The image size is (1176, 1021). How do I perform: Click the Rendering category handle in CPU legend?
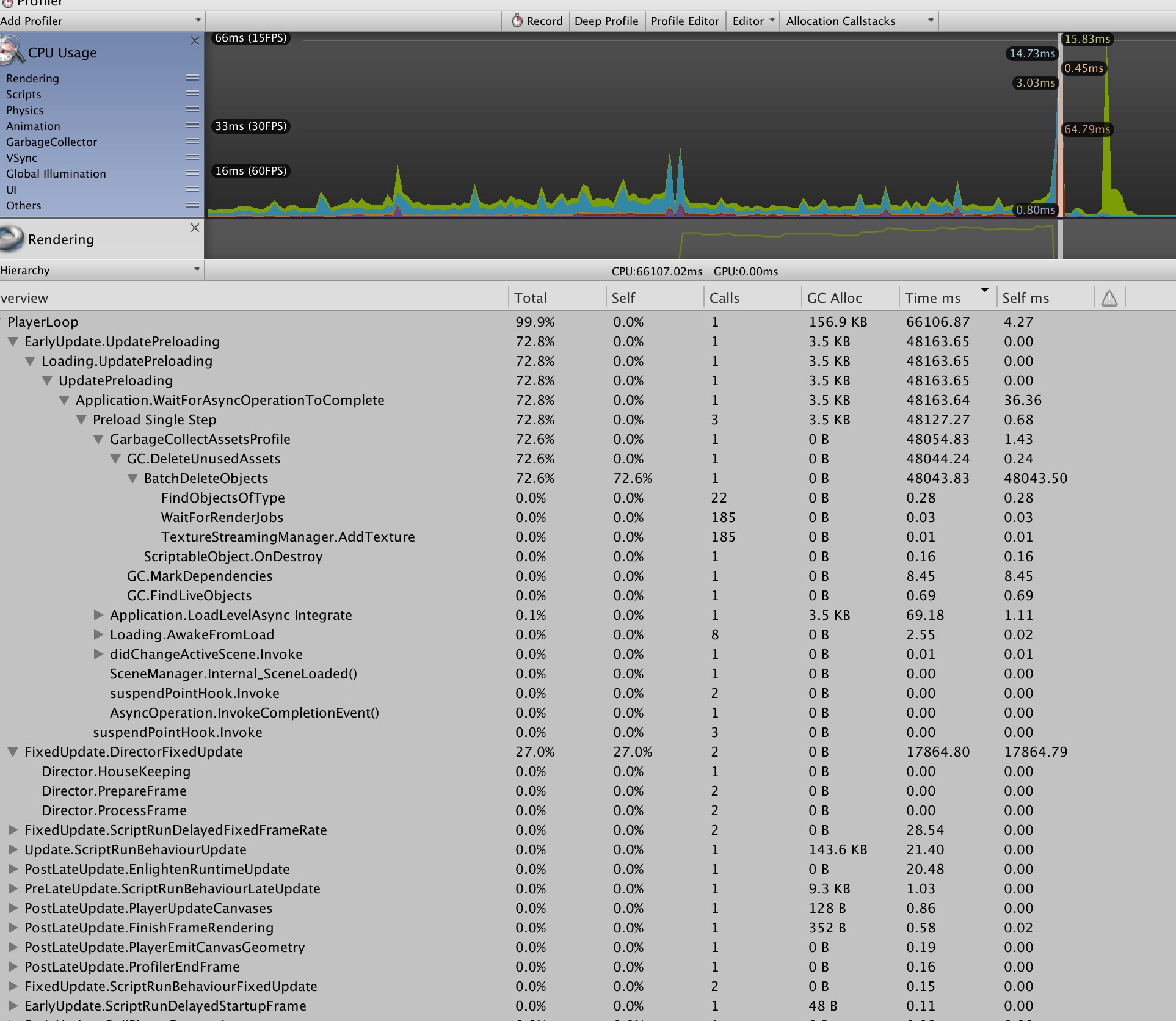click(192, 78)
